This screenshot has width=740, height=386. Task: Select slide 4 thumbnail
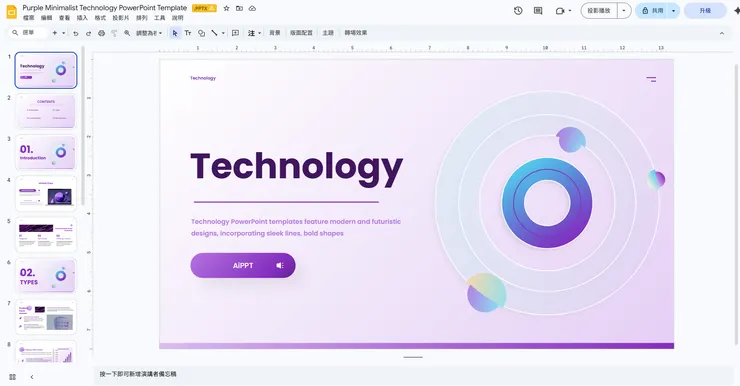46,193
